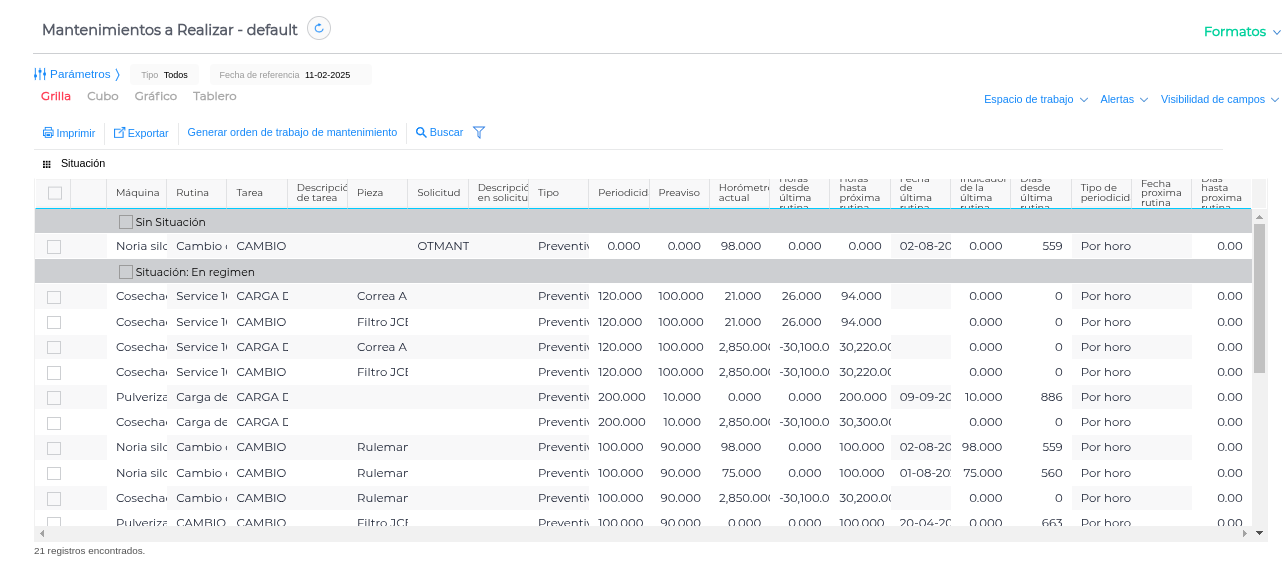Click the Buscar magnifier icon
This screenshot has height=565, width=1282.
(421, 133)
